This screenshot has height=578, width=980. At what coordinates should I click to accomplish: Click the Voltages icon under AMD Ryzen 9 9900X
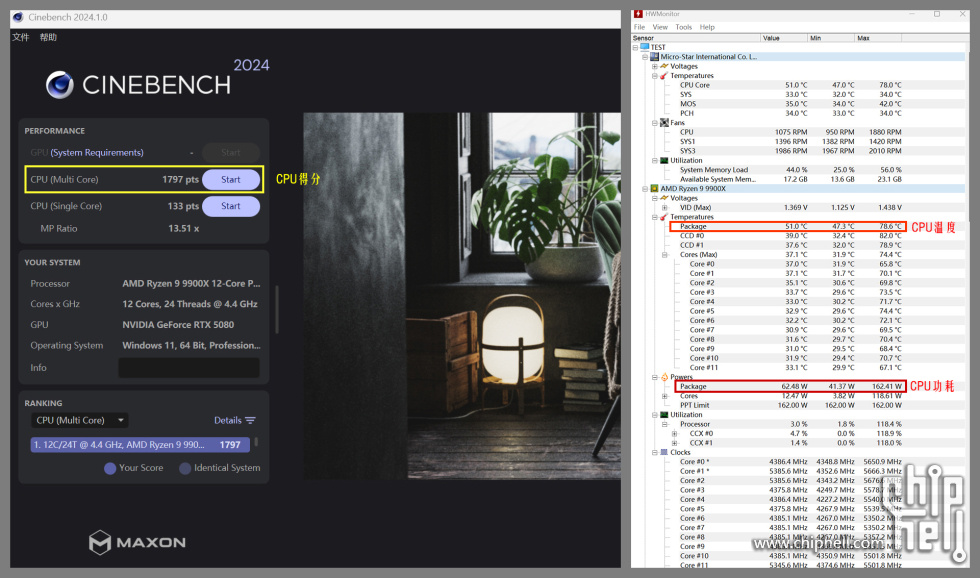664,197
